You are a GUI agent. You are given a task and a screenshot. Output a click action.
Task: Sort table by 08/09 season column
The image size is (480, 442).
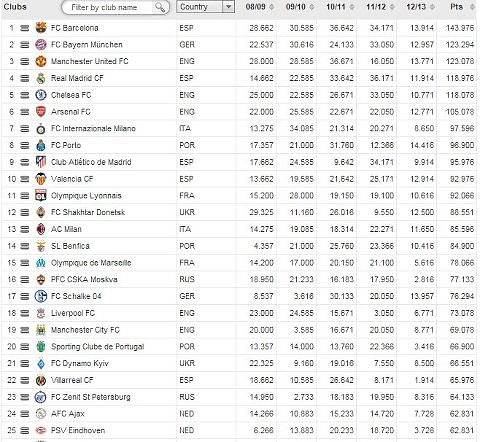(259, 7)
